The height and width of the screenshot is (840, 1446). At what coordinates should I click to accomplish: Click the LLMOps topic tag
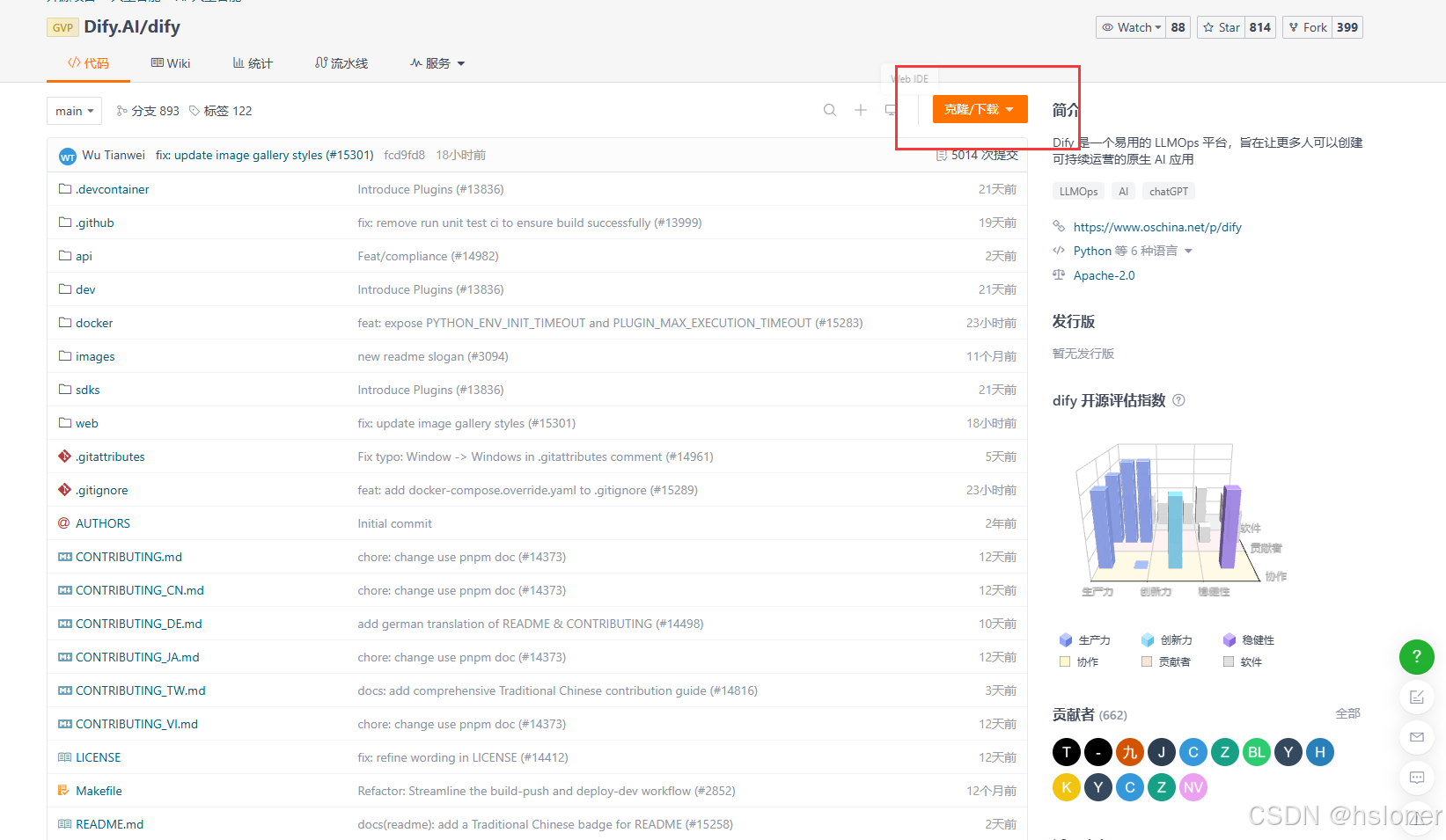point(1078,192)
